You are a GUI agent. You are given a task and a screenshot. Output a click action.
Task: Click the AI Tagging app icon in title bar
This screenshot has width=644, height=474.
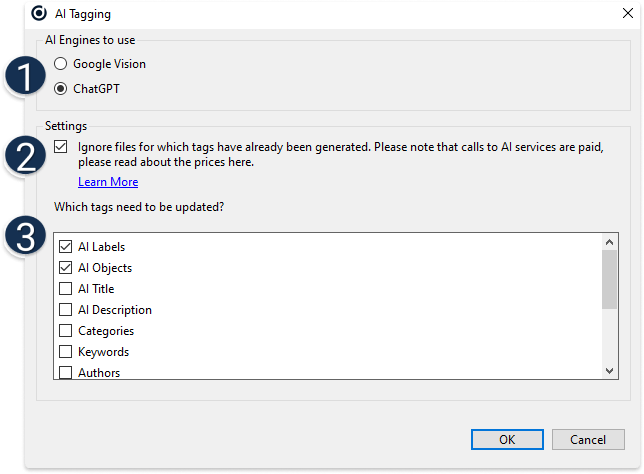click(x=39, y=14)
